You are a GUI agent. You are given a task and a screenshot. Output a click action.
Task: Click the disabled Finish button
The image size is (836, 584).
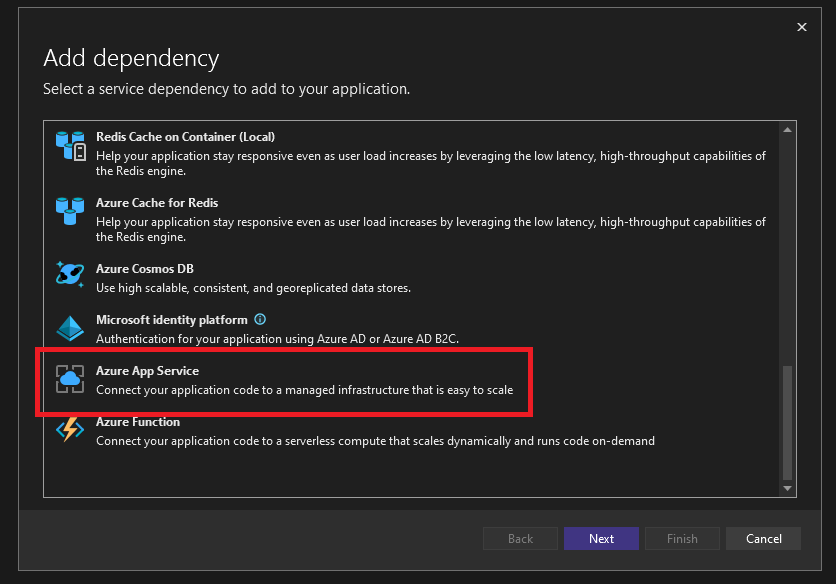point(682,539)
